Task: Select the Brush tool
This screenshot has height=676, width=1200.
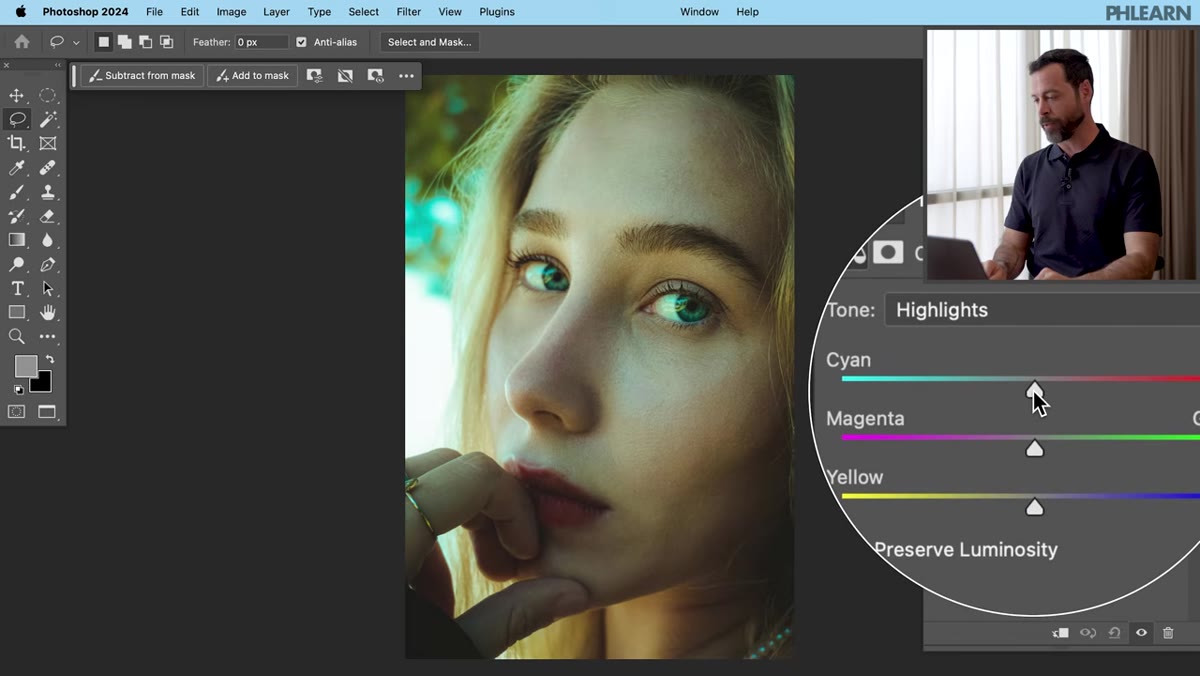Action: point(17,192)
